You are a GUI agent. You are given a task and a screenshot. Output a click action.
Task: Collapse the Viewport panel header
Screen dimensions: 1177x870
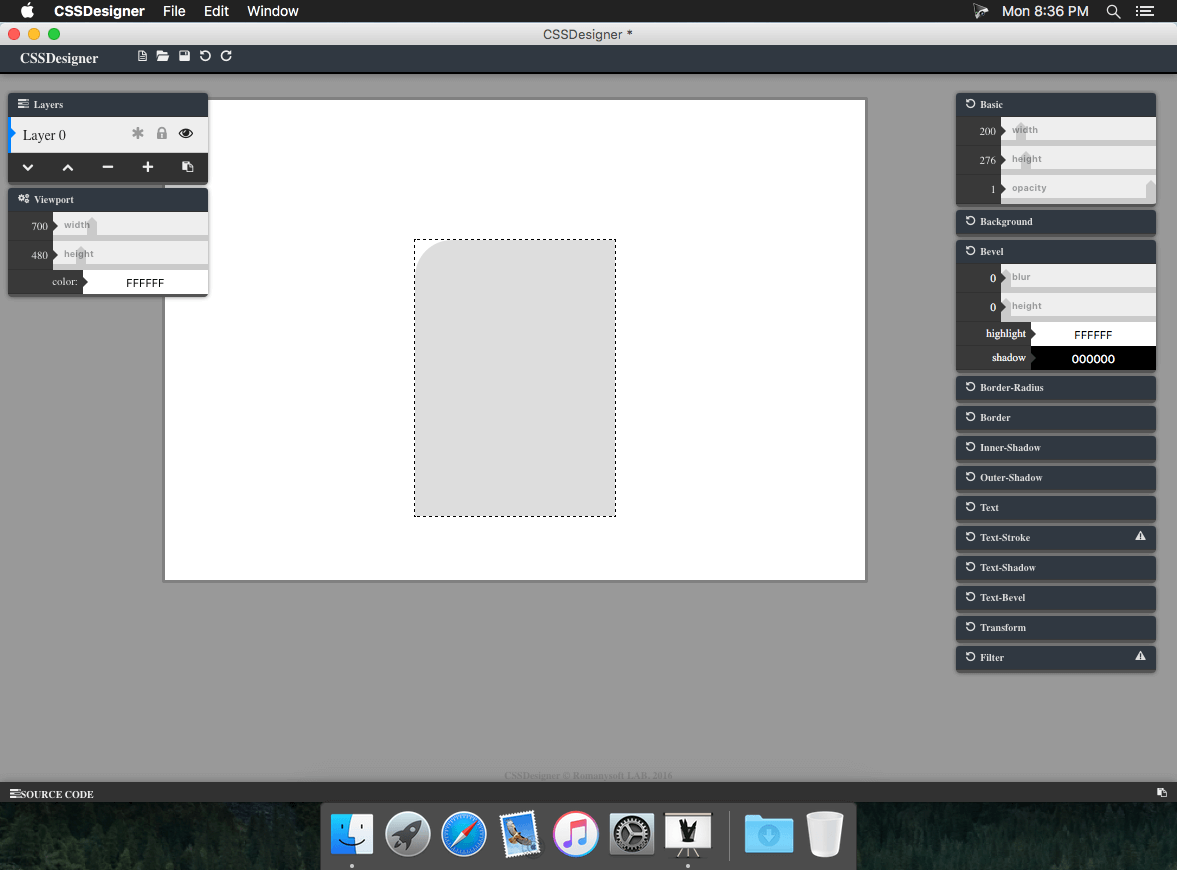point(108,200)
